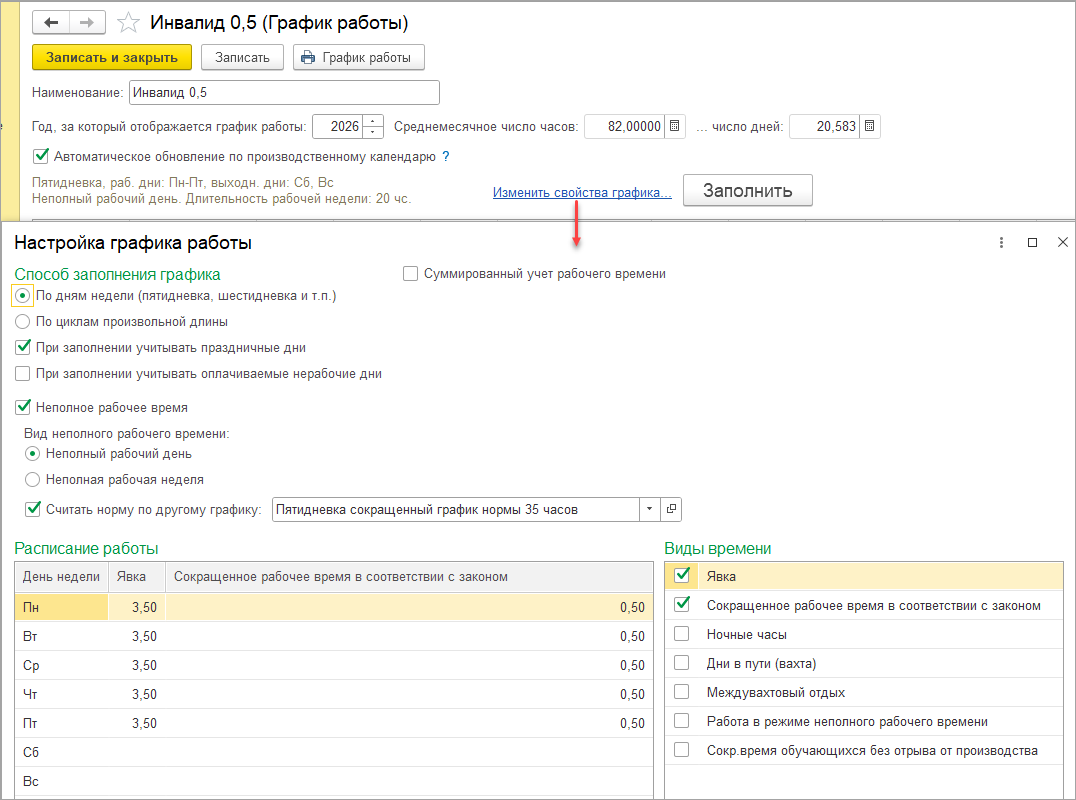Toggle the paid non-working days checkbox

[x=23, y=373]
